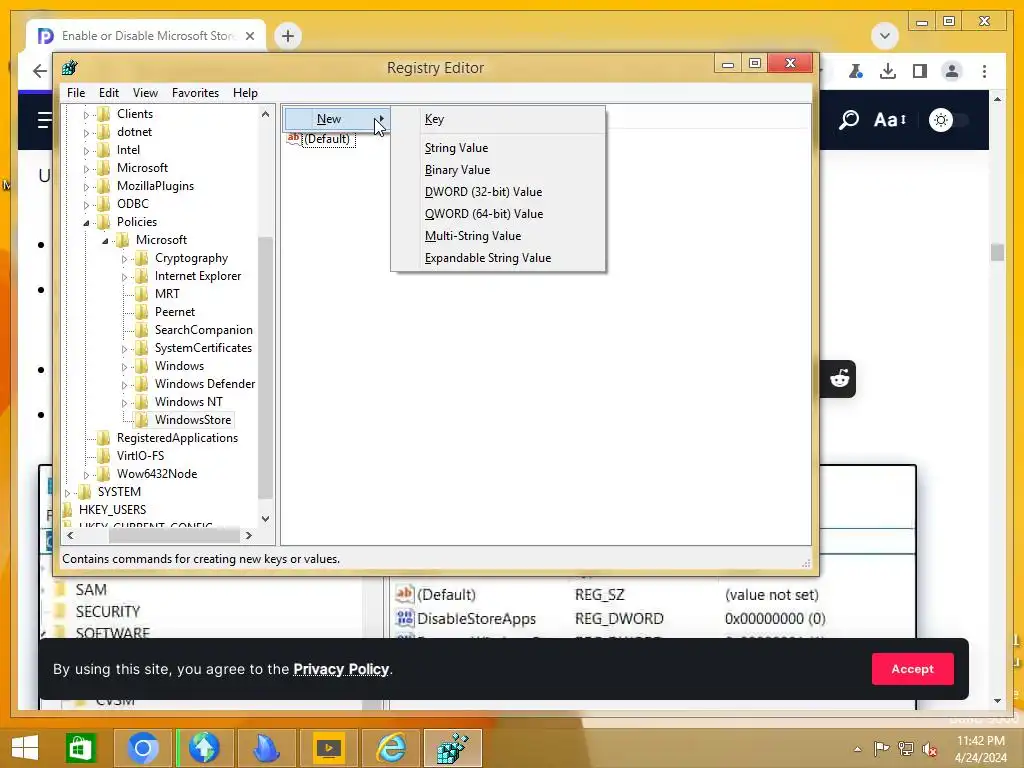Accept the privacy policy banner
This screenshot has height=768, width=1024.
(912, 669)
